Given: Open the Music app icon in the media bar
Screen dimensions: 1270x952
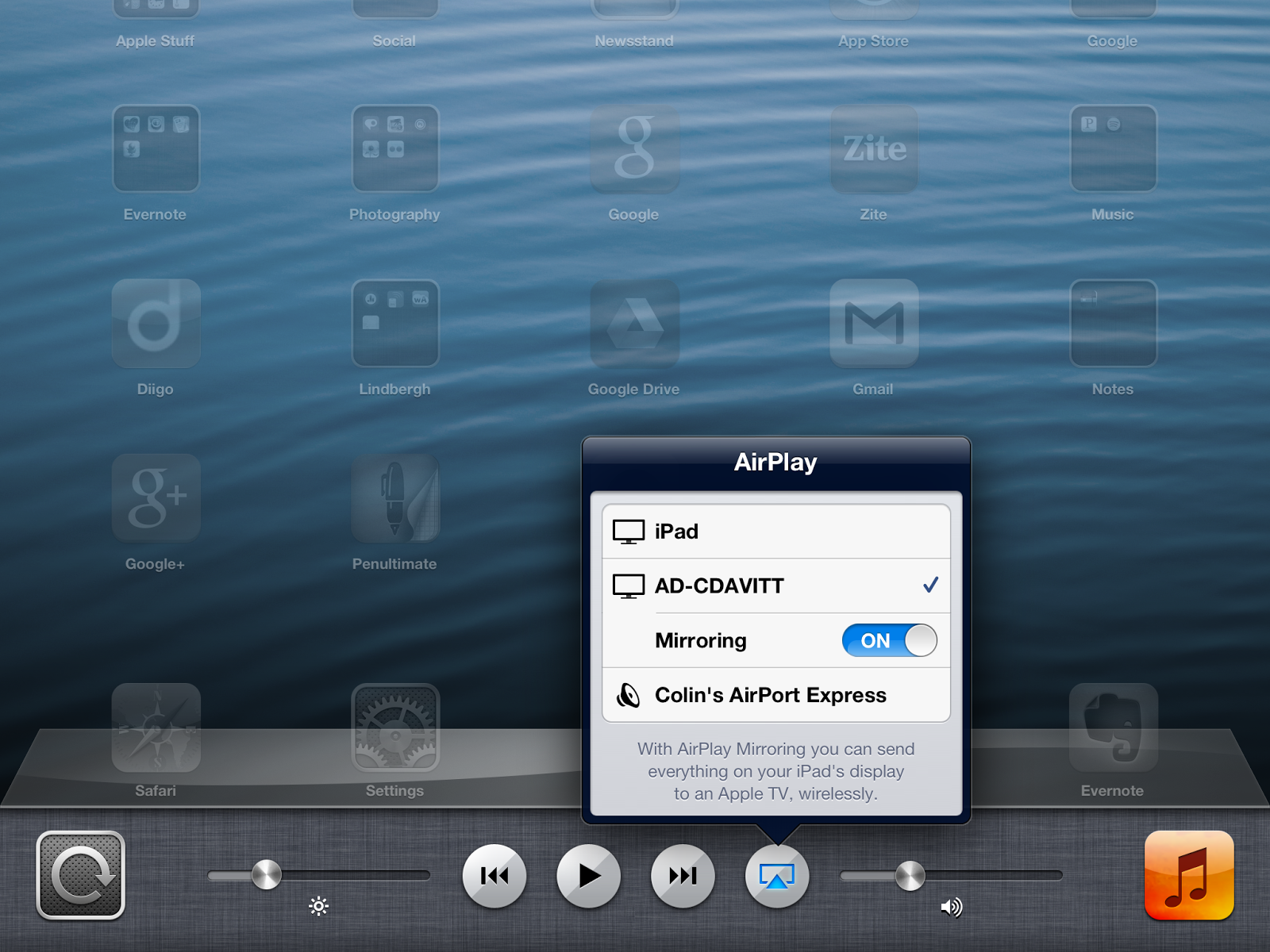Looking at the screenshot, I should (x=1189, y=875).
